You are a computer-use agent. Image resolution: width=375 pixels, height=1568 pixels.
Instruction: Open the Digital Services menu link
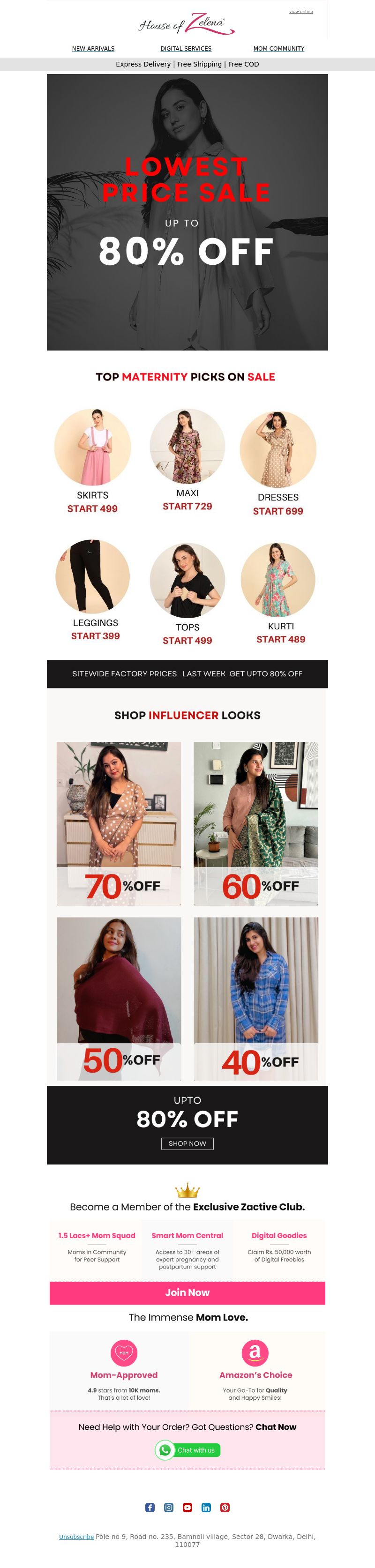tap(186, 49)
